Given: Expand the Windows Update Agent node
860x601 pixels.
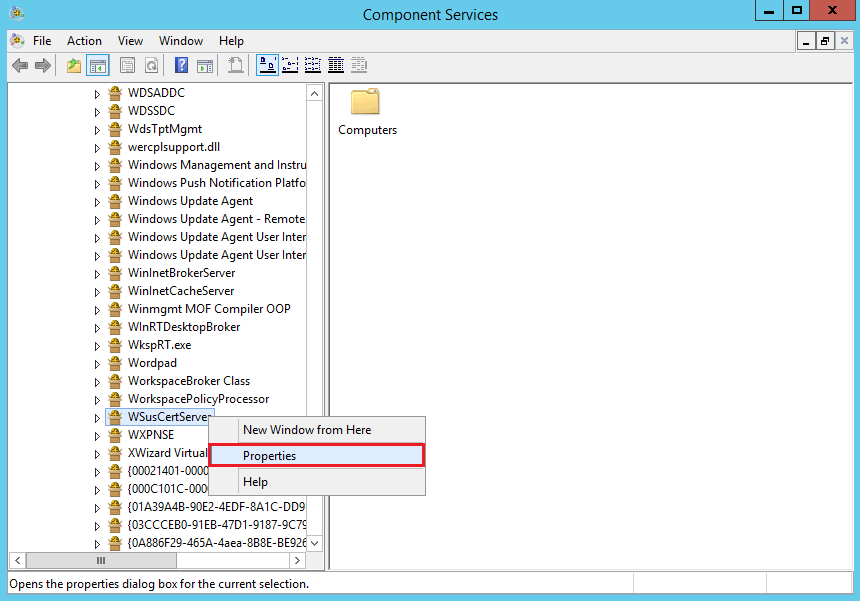Looking at the screenshot, I should click(x=97, y=202).
